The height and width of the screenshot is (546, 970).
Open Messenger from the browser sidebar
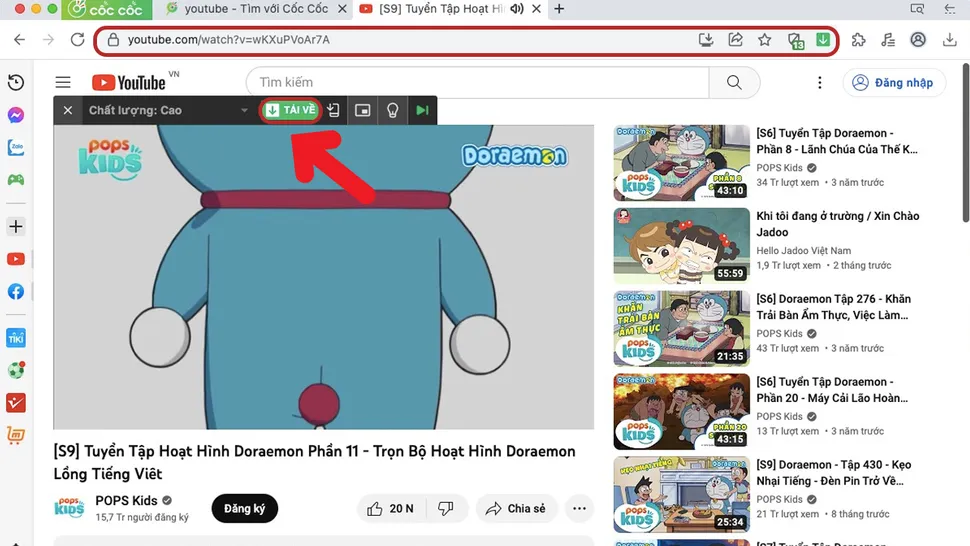[16, 115]
